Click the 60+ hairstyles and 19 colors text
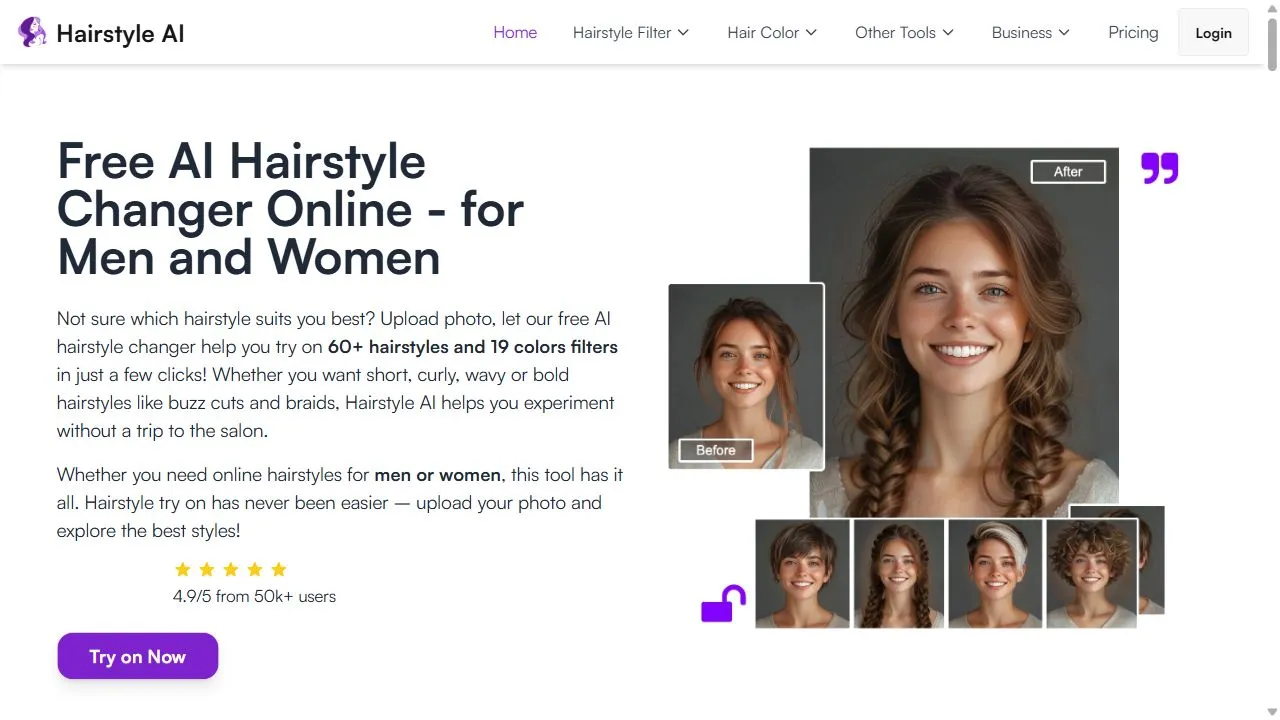 coord(473,347)
